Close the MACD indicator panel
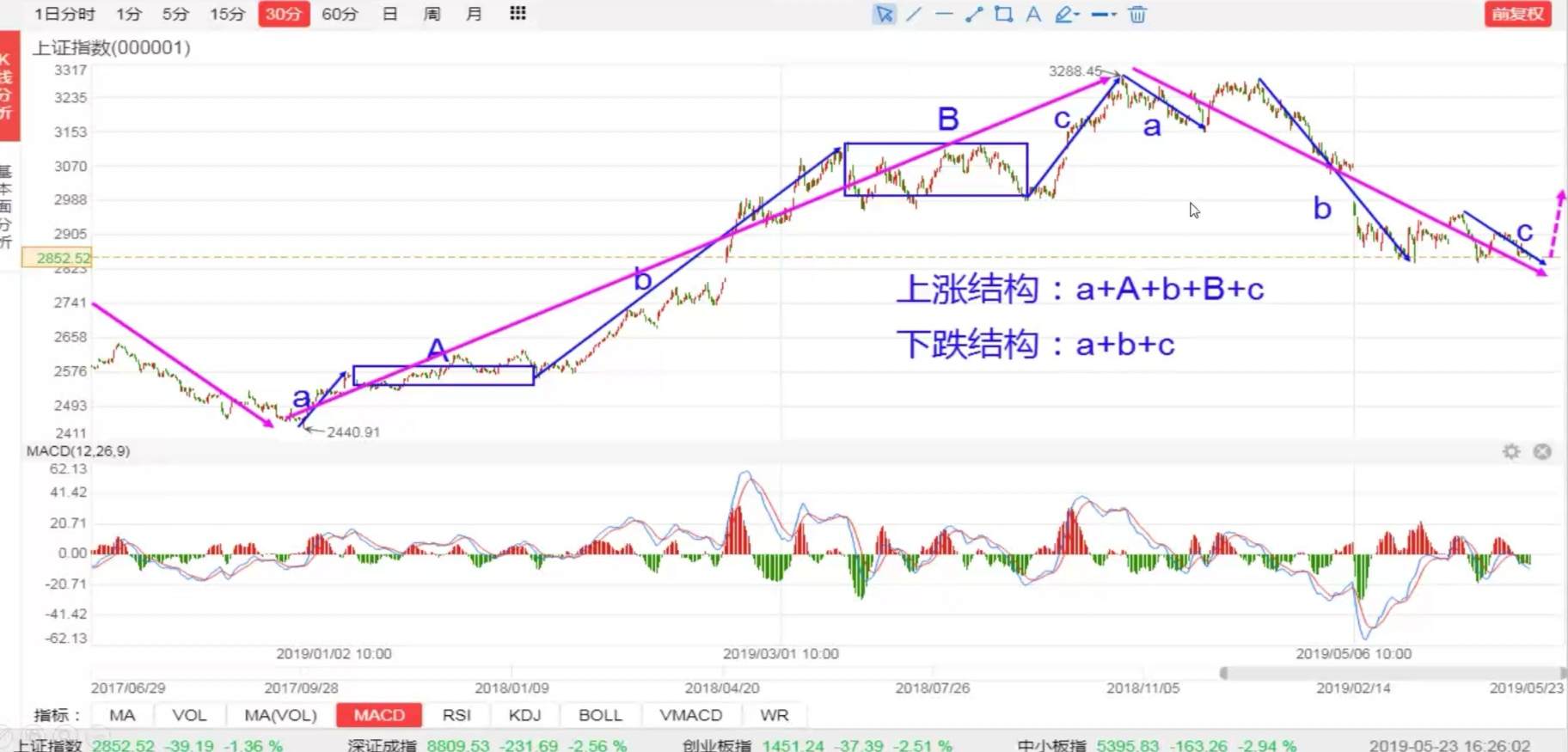The height and width of the screenshot is (752, 1568). [x=1542, y=451]
